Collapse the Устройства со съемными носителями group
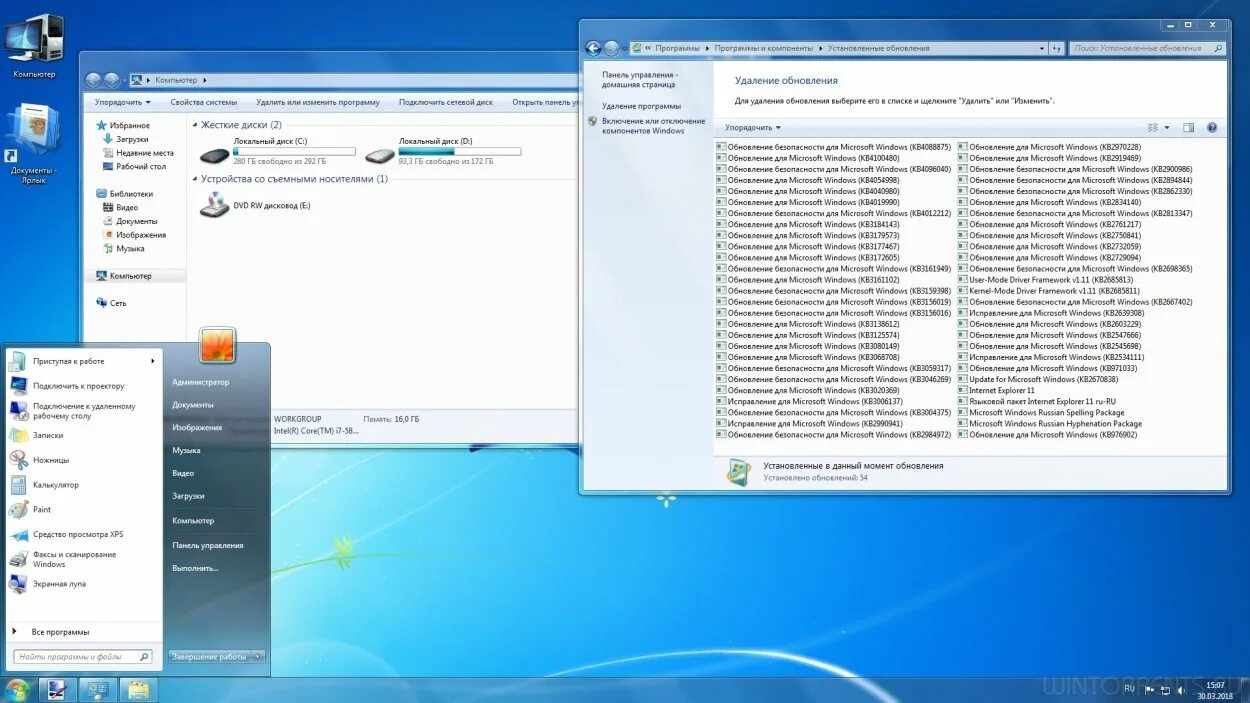Image resolution: width=1250 pixels, height=703 pixels. [x=195, y=179]
